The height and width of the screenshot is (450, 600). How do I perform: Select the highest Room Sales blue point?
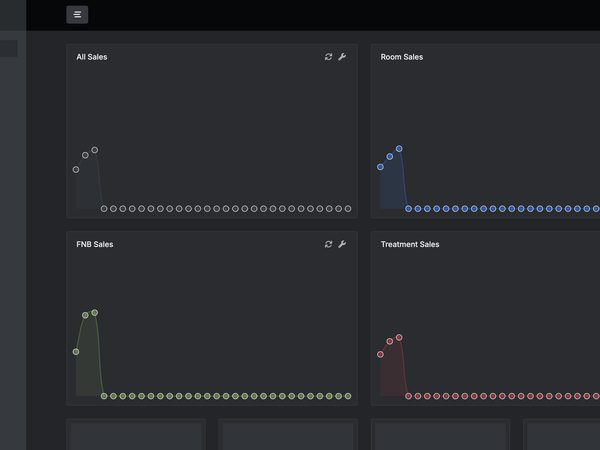(x=399, y=148)
